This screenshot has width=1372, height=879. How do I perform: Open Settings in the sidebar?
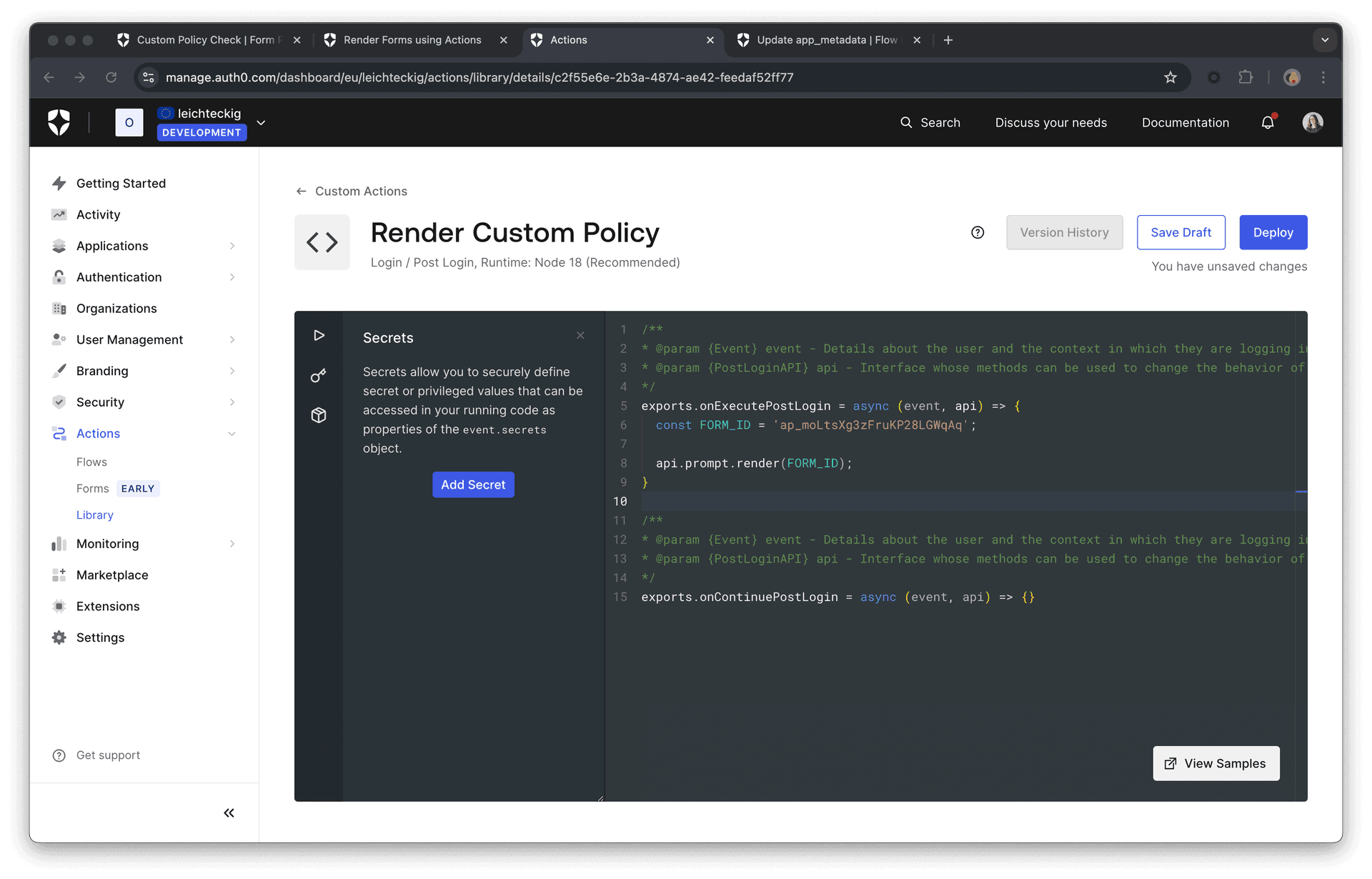point(100,637)
